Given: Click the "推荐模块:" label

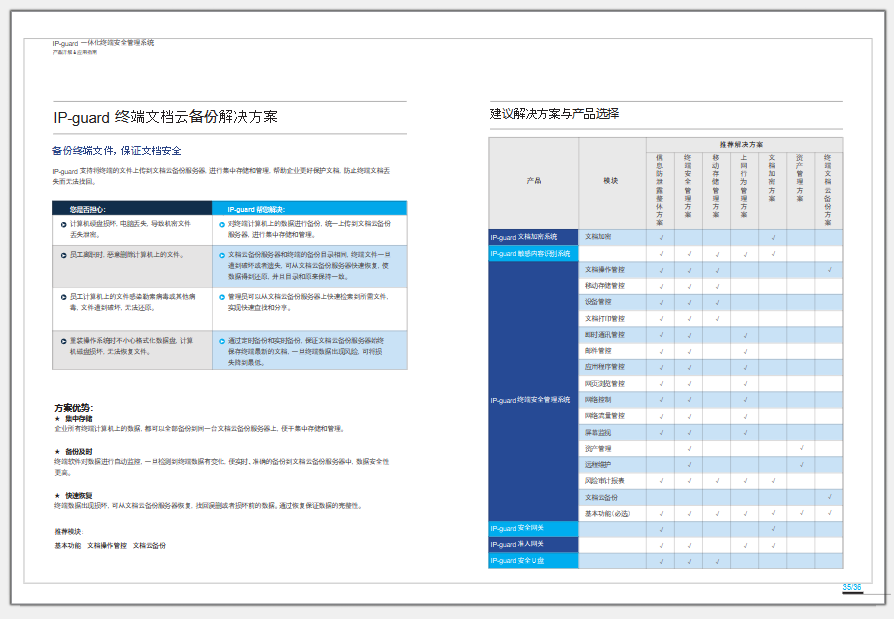Looking at the screenshot, I should [x=69, y=532].
